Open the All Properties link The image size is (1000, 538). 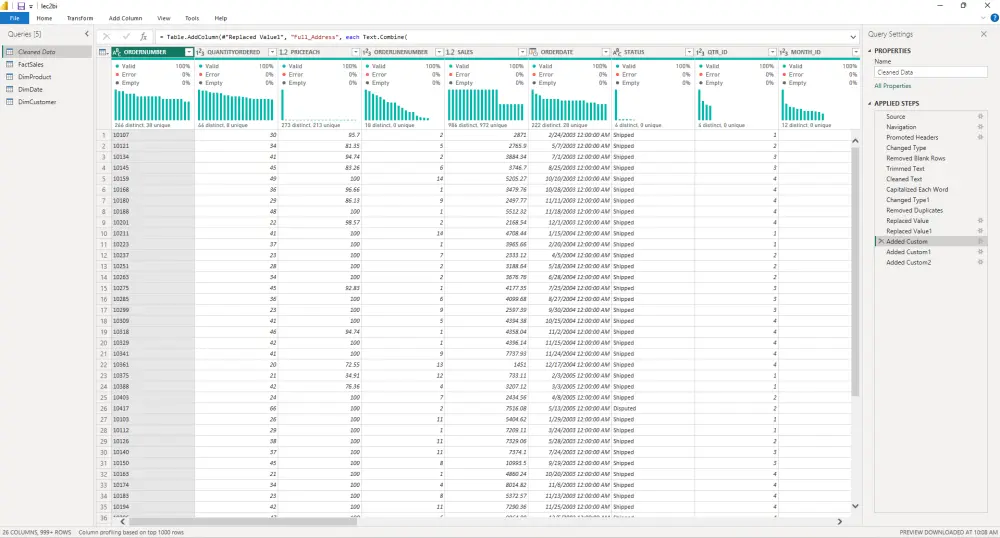893,86
